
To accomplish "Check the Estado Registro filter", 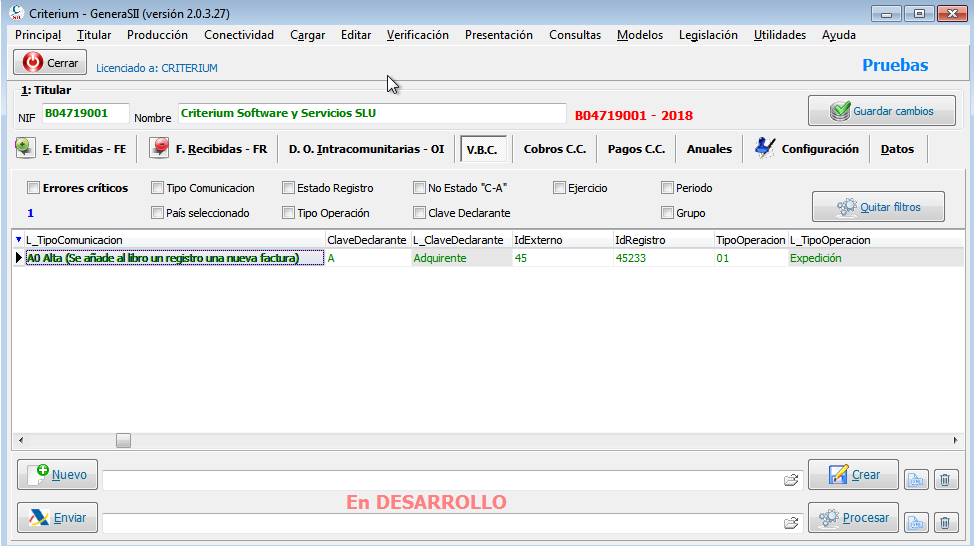I will point(288,188).
